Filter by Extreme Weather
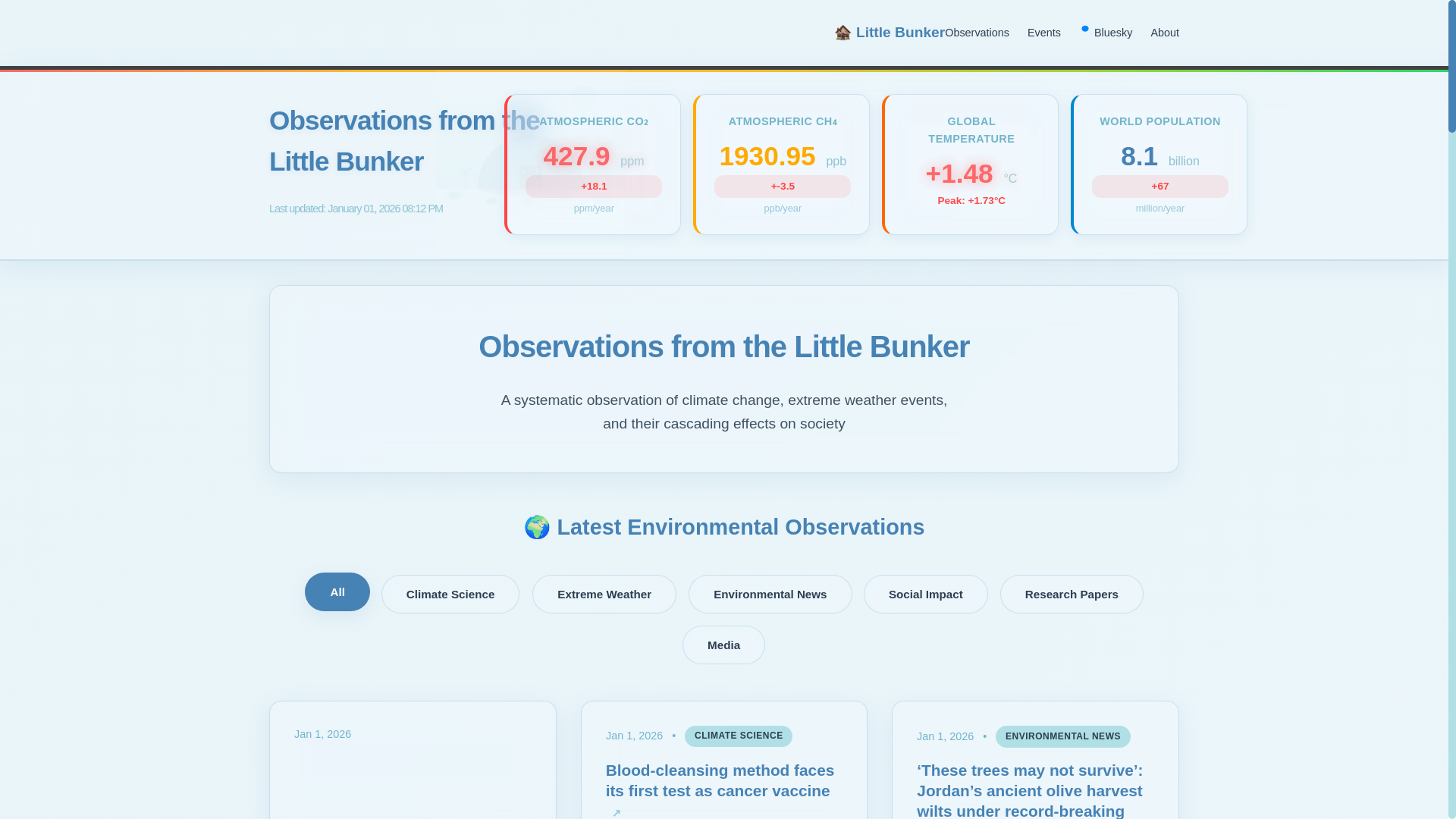1456x819 pixels. [x=604, y=594]
